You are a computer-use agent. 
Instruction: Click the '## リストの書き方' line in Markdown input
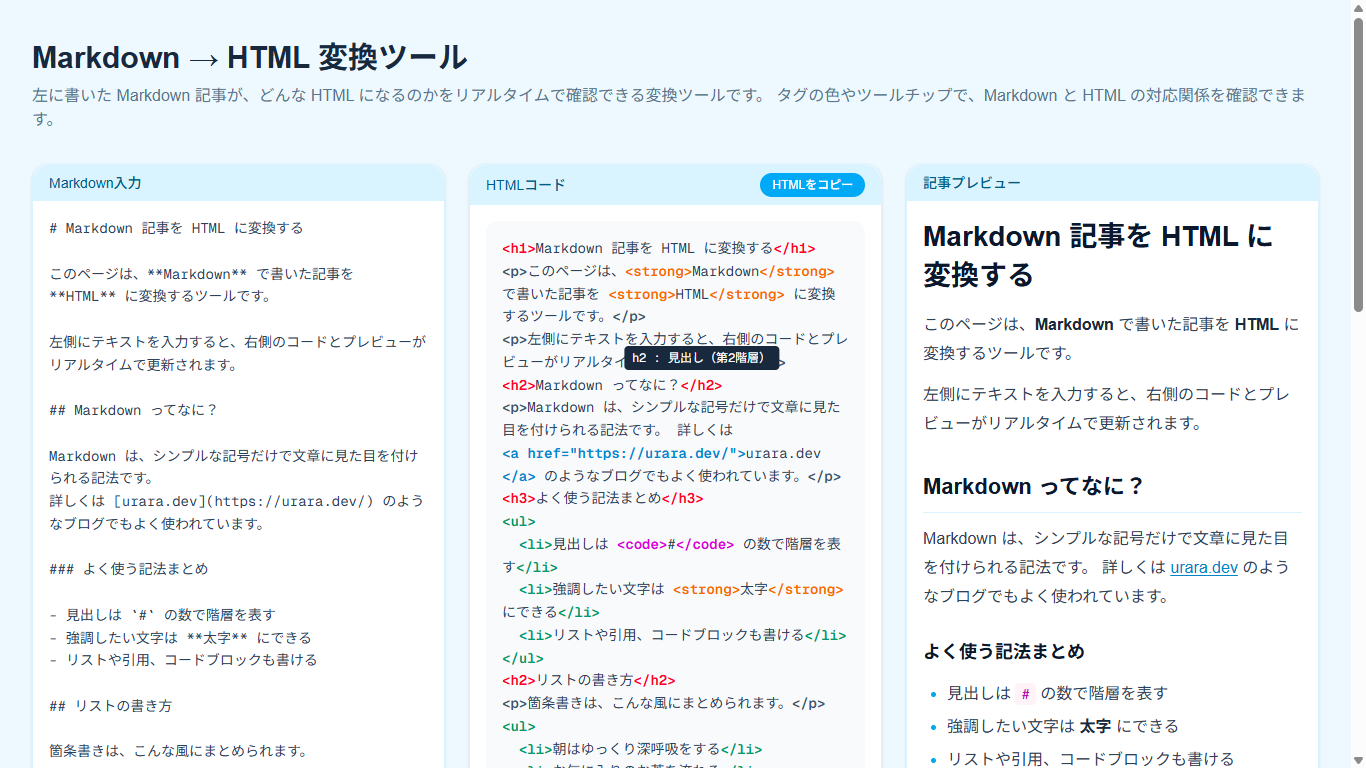(110, 706)
